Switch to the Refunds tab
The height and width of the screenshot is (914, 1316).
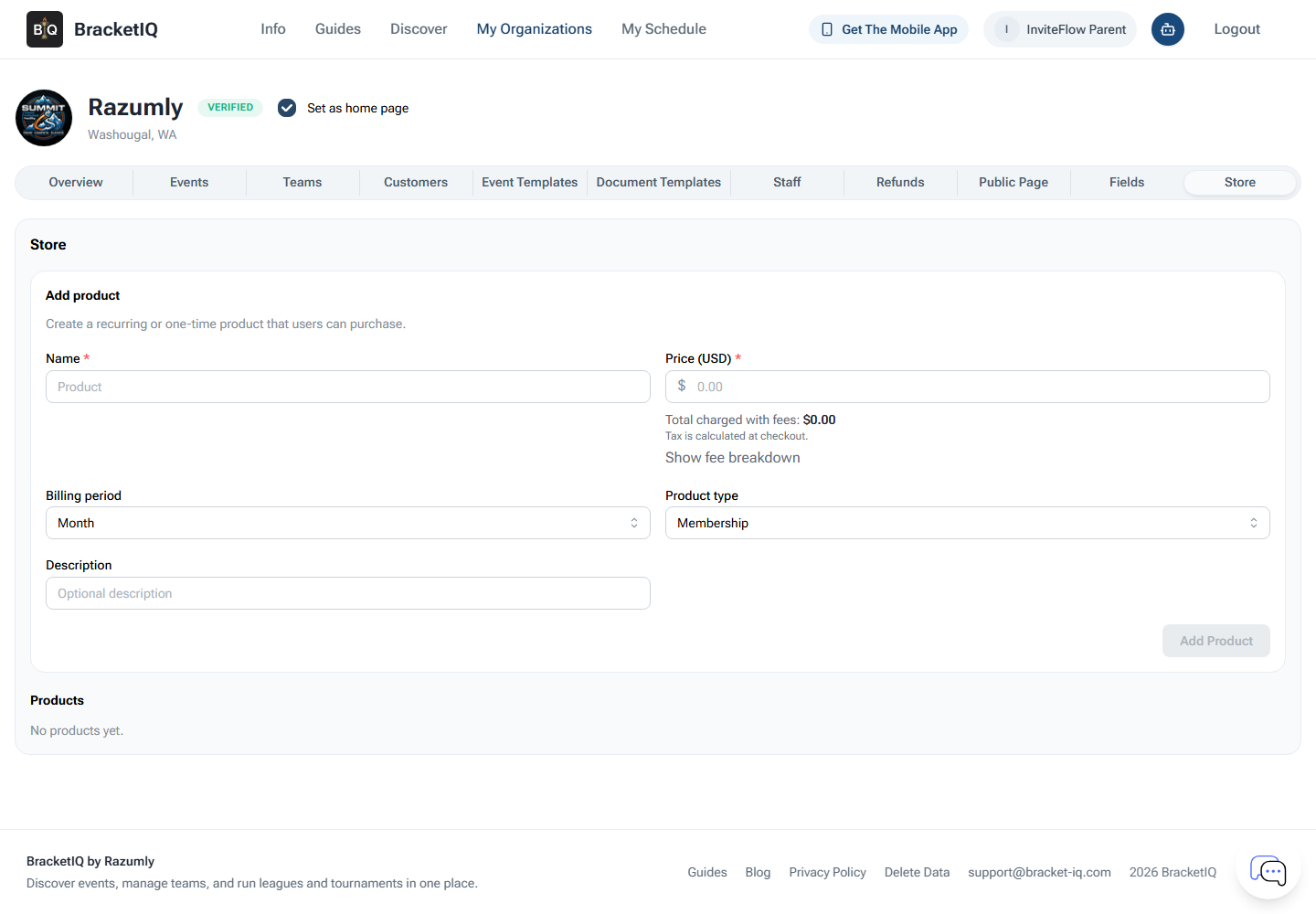[x=900, y=182]
